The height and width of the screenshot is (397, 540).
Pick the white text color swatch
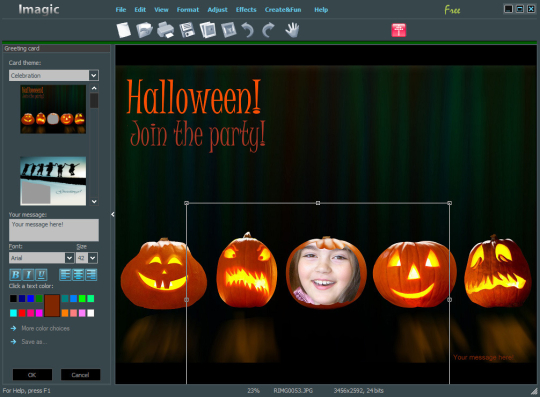point(91,313)
